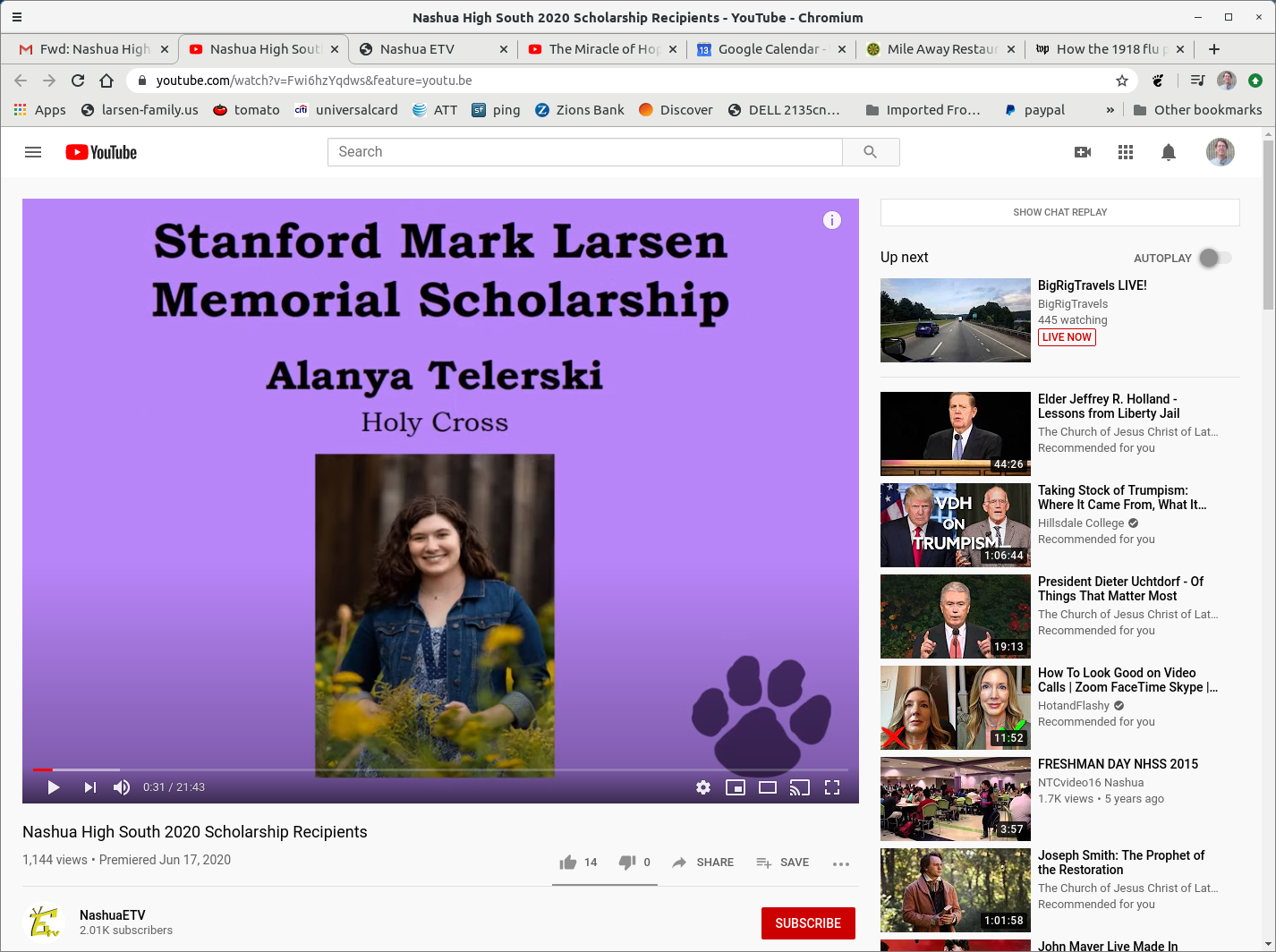This screenshot has height=952, width=1276.
Task: Open Lessons from Liberty Jail thumbnail
Action: [x=956, y=434]
